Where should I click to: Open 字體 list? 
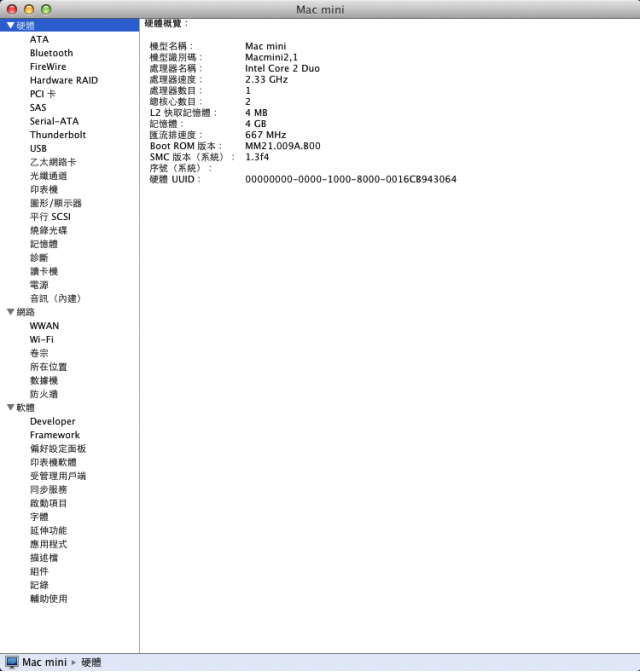click(x=39, y=517)
